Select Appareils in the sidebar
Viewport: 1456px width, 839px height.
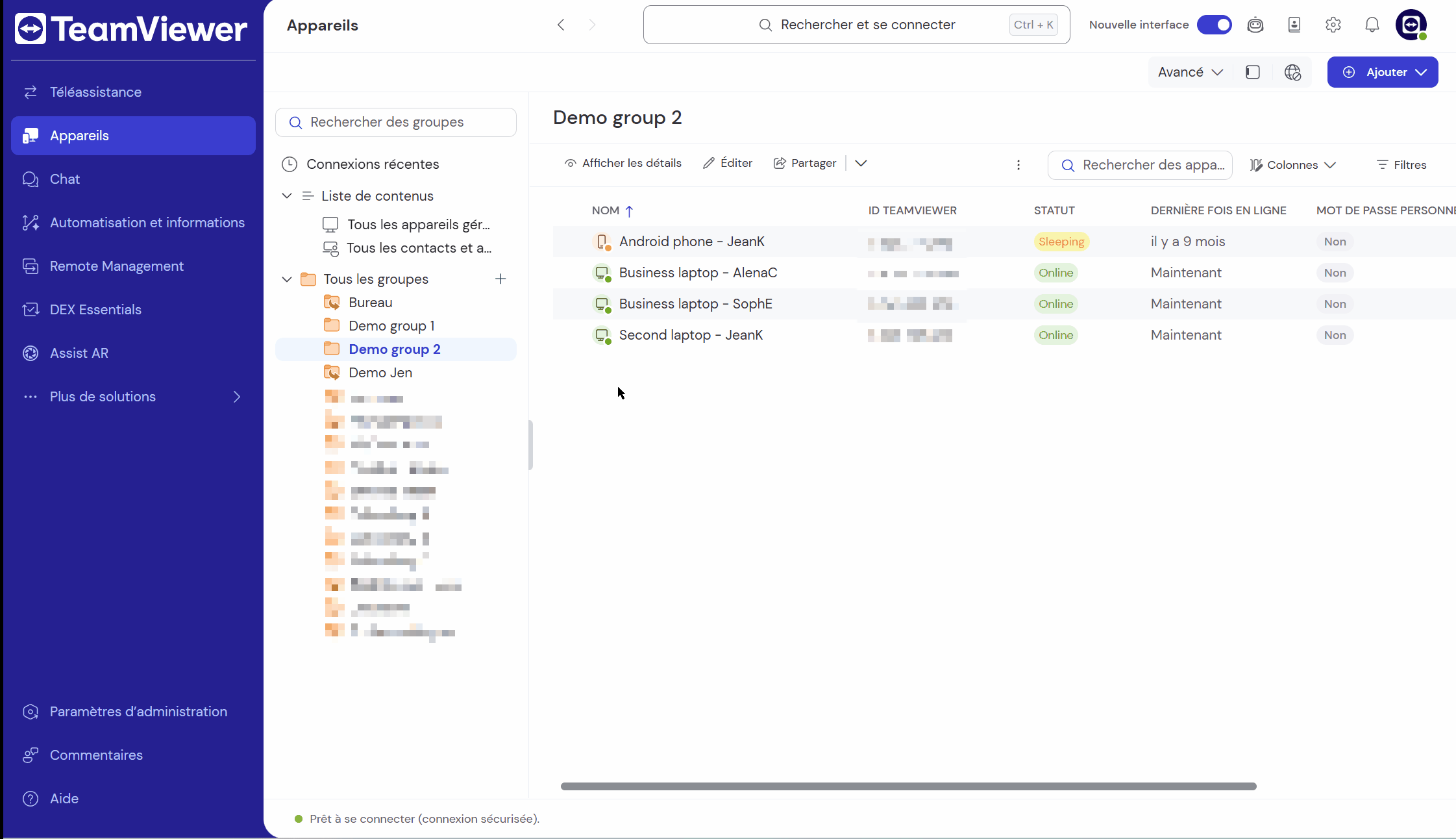point(133,136)
